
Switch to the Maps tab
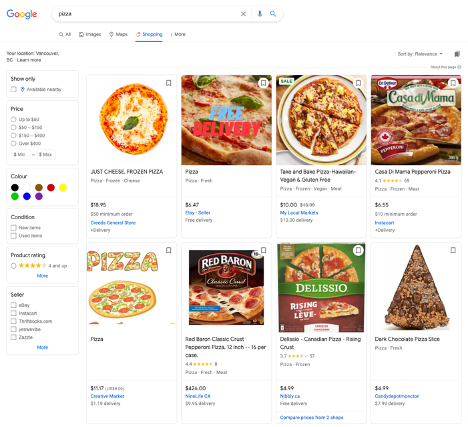pos(118,34)
